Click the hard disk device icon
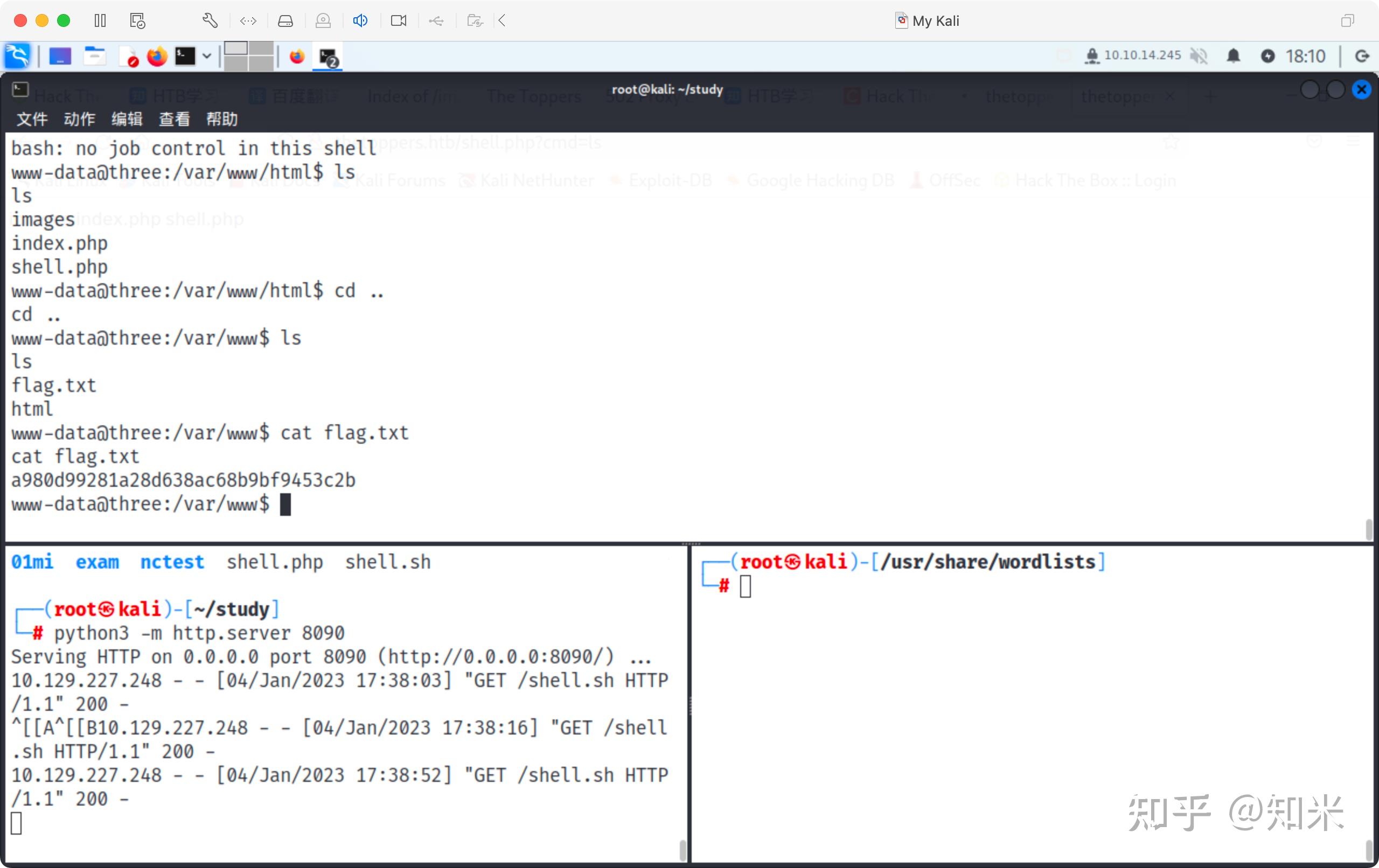This screenshot has width=1379, height=868. pyautogui.click(x=285, y=21)
